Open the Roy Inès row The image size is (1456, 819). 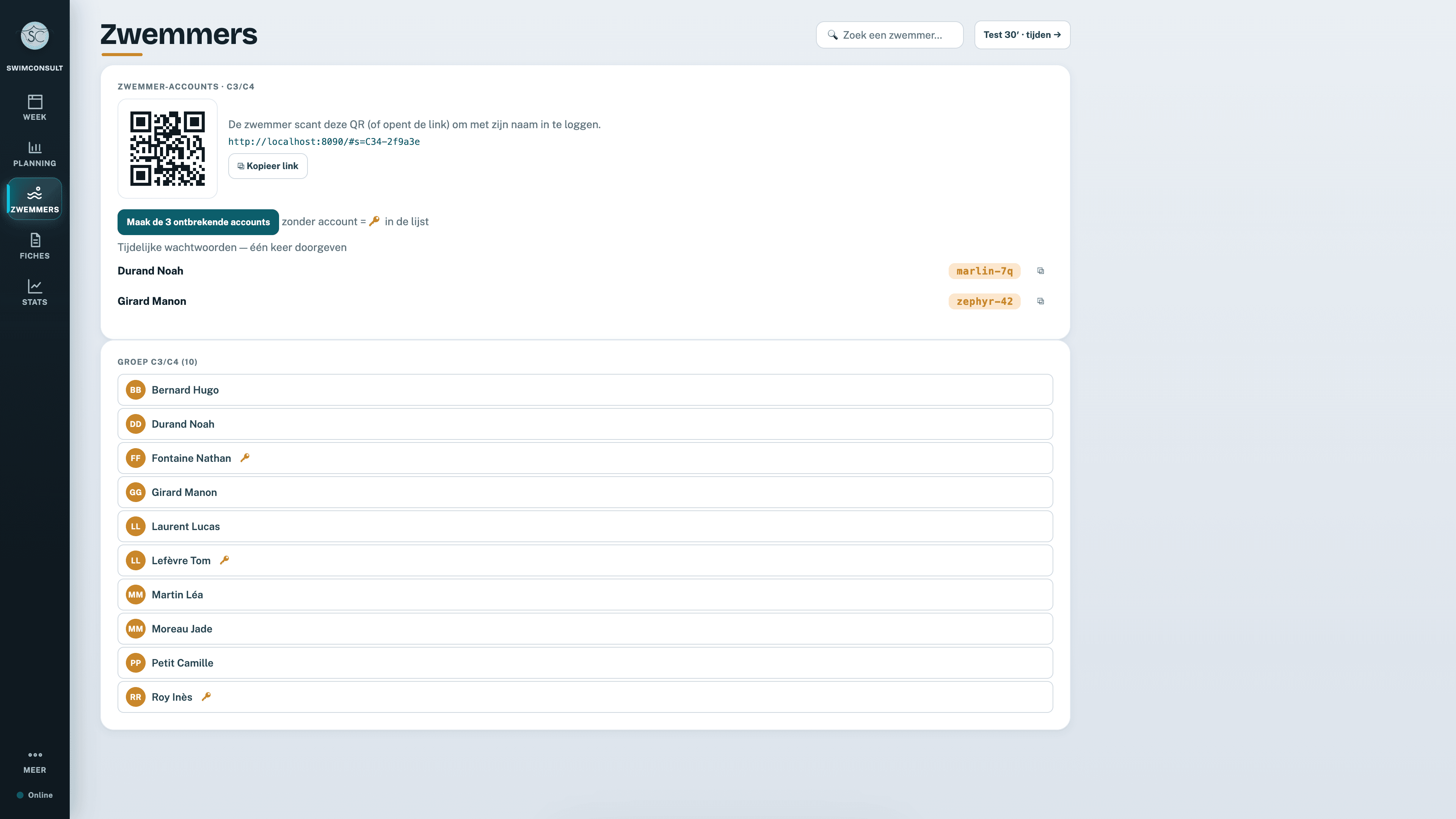585,697
